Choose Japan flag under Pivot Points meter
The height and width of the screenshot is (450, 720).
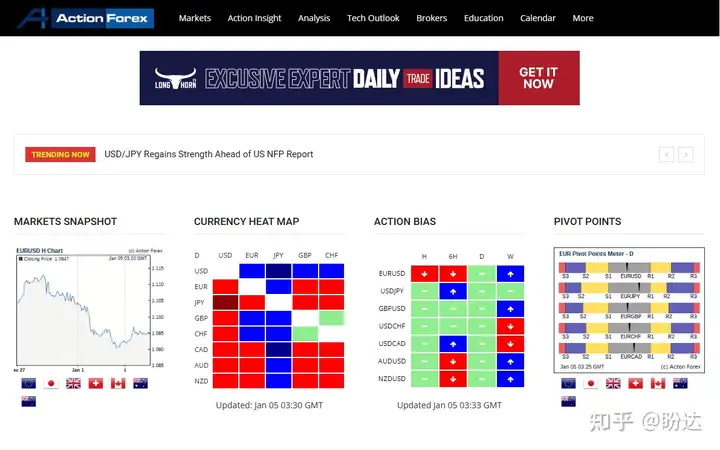pos(591,383)
